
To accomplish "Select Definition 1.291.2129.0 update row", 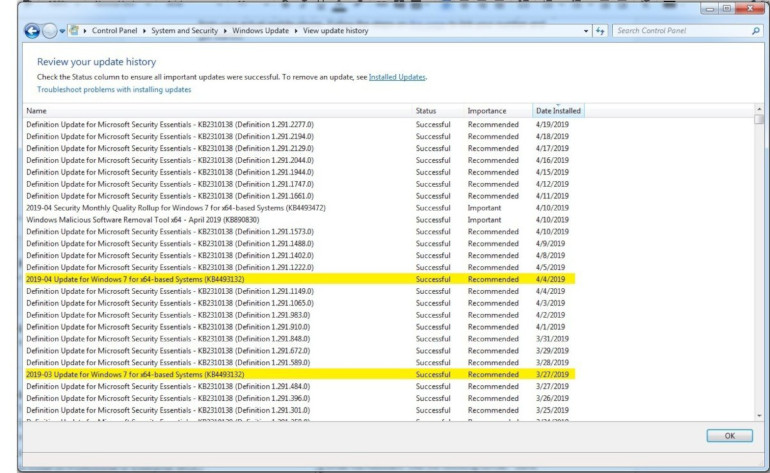I will (300, 148).
